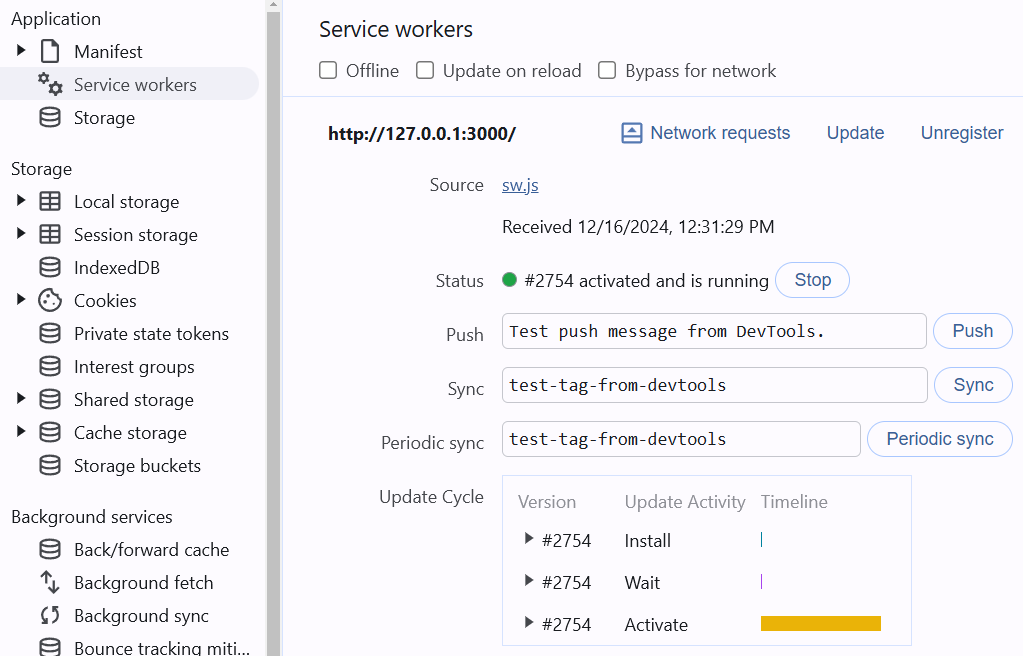Select Service workers in sidebar

129,84
